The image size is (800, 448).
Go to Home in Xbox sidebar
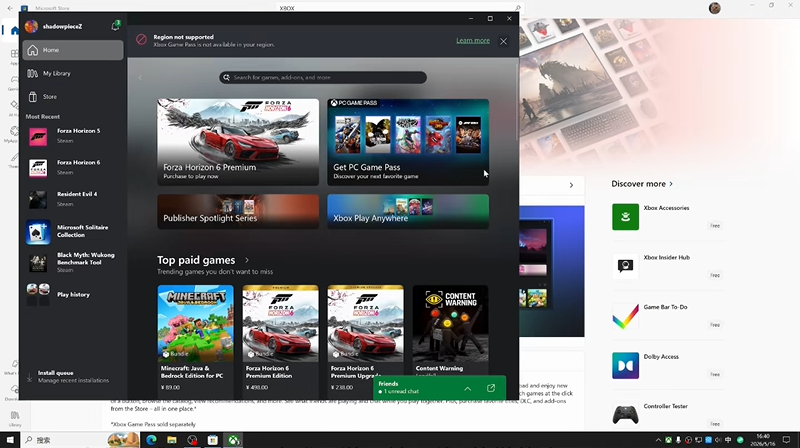click(x=73, y=50)
